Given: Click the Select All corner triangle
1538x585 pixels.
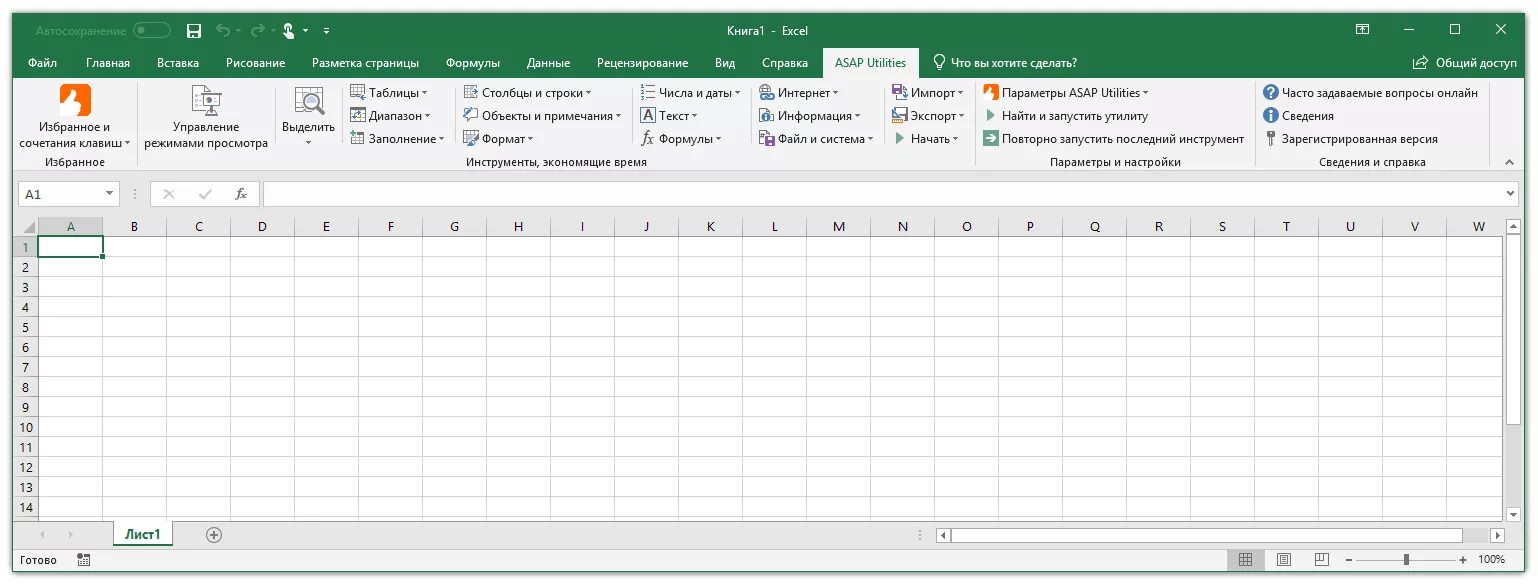Looking at the screenshot, I should tap(28, 227).
